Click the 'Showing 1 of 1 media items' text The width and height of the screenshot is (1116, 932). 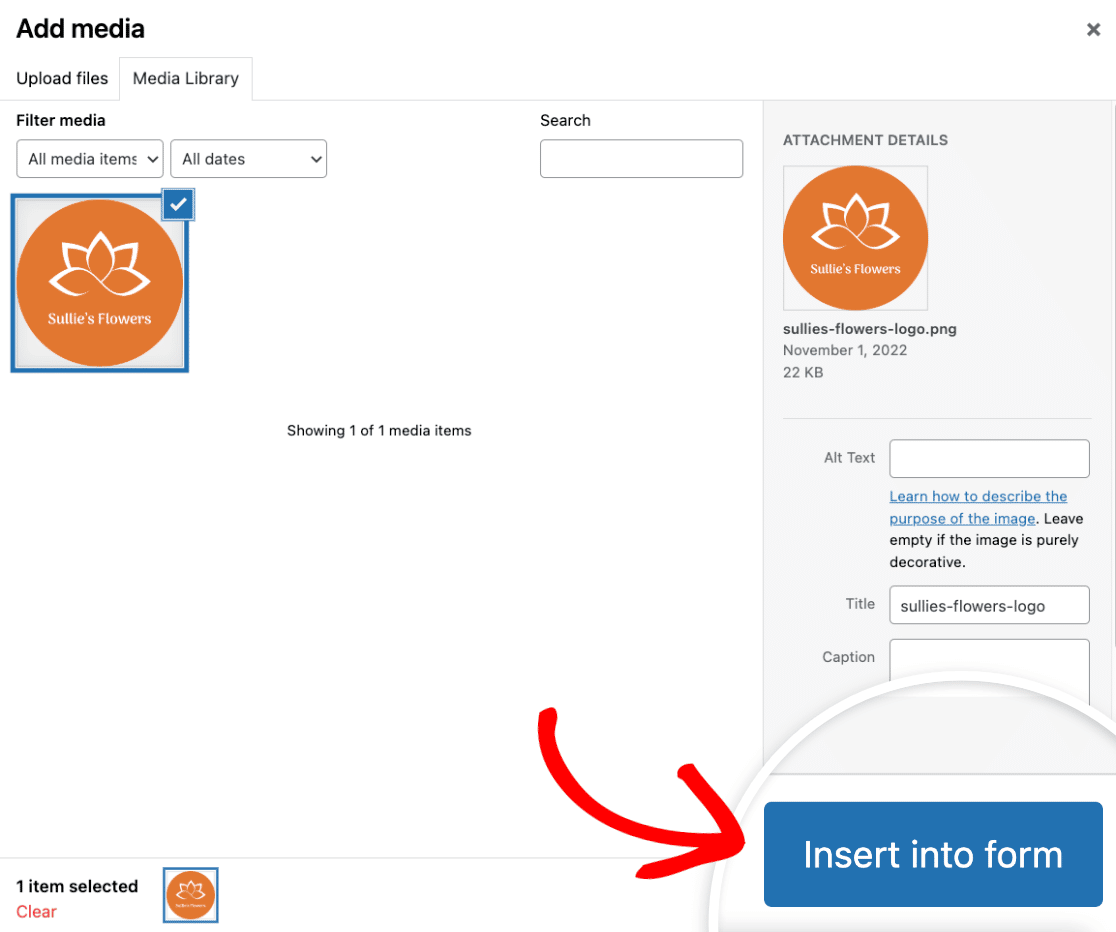pos(379,431)
